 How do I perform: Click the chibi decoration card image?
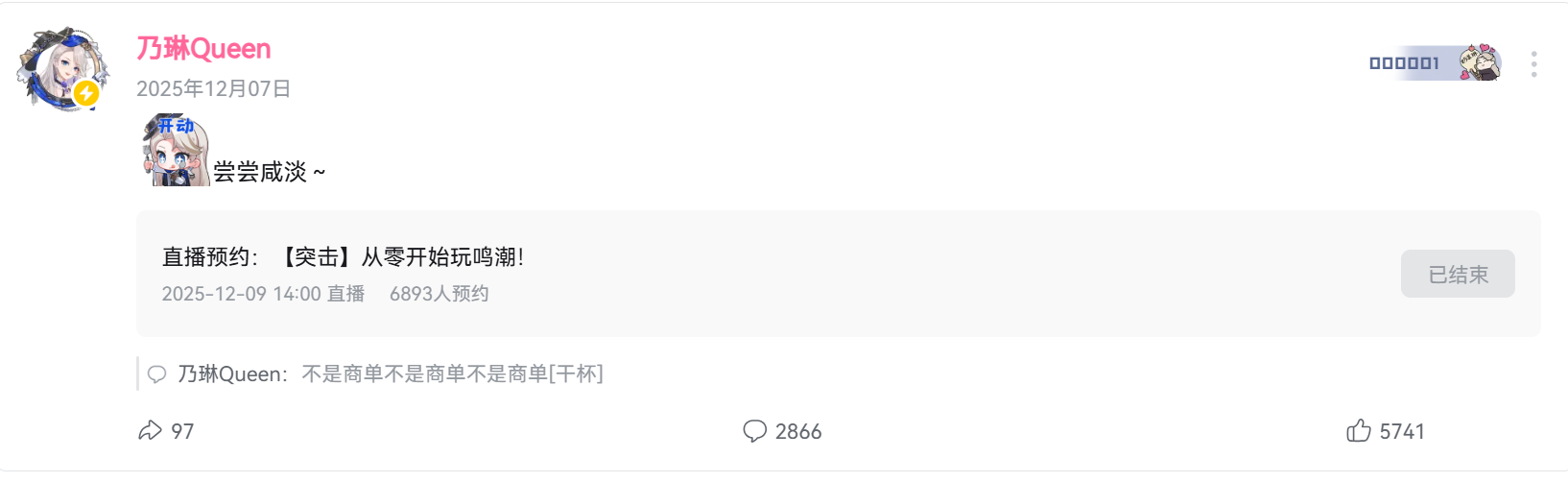[x=1480, y=63]
